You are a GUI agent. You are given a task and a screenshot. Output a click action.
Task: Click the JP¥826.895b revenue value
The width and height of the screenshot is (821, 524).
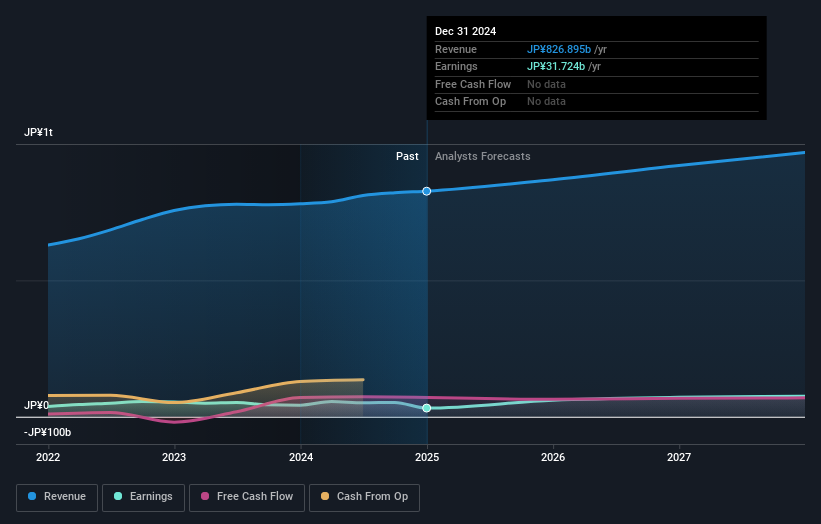click(x=559, y=49)
